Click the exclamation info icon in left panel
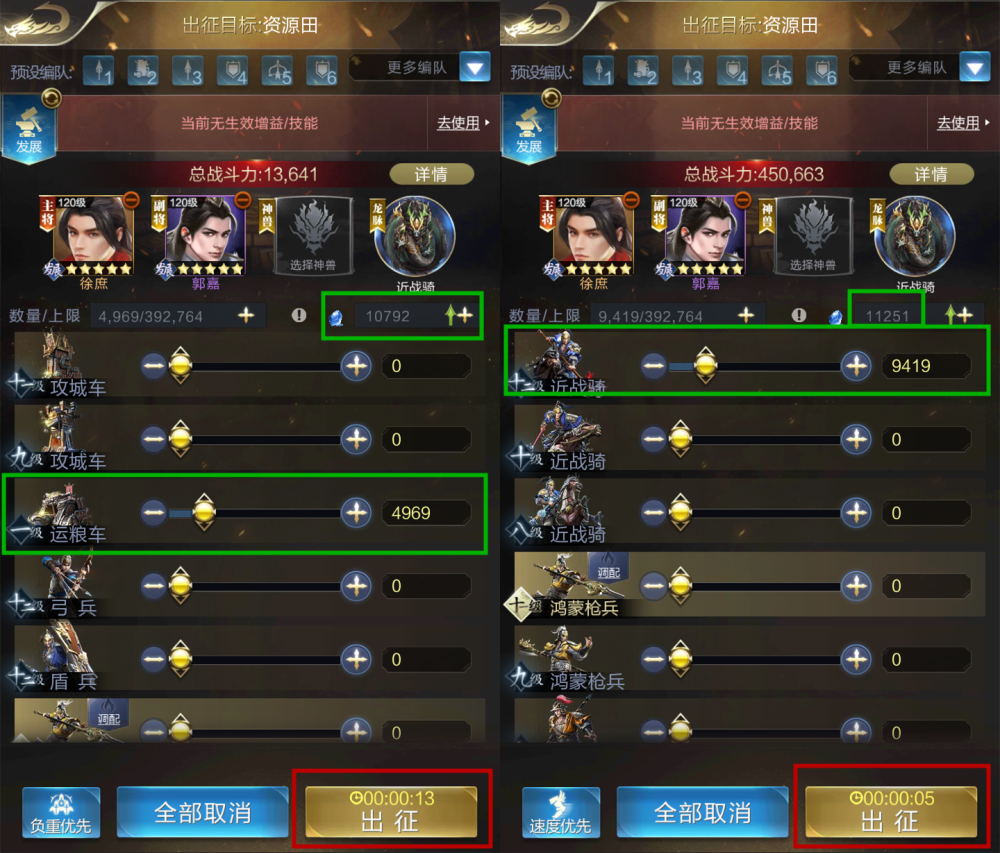Image resolution: width=1000 pixels, height=853 pixels. pos(298,315)
